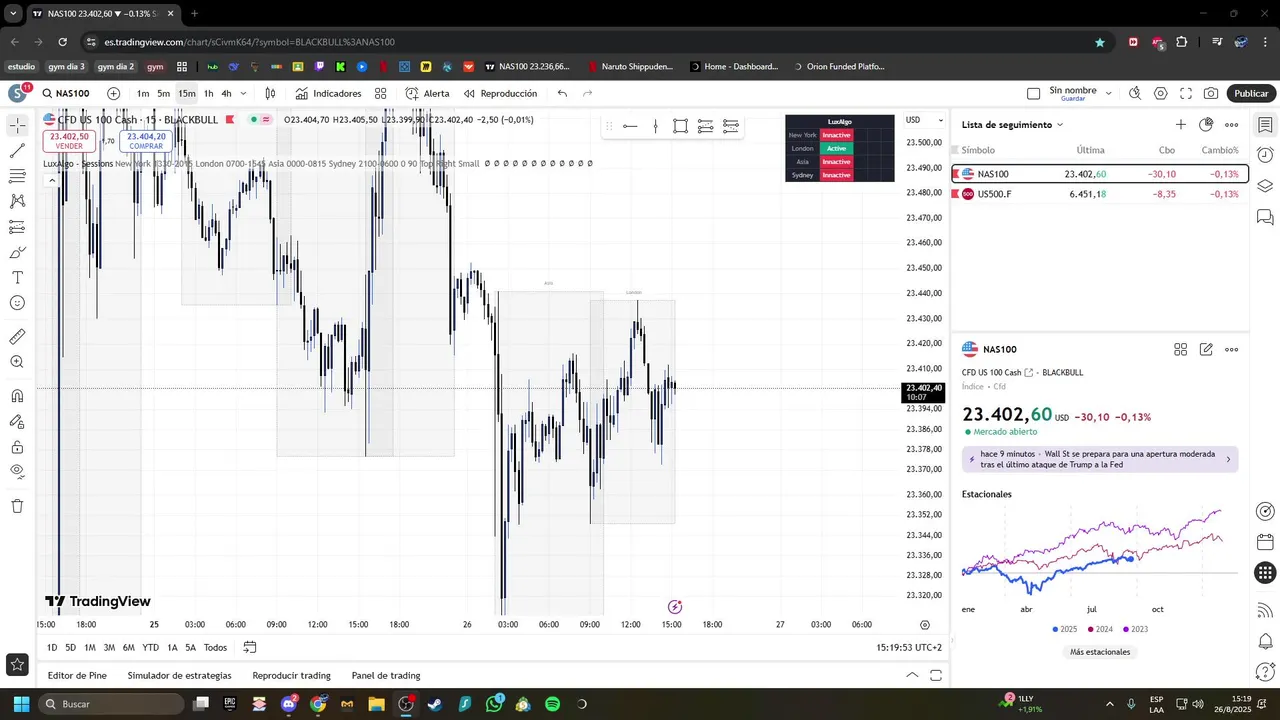Open favorites star toolbar button

tap(17, 664)
